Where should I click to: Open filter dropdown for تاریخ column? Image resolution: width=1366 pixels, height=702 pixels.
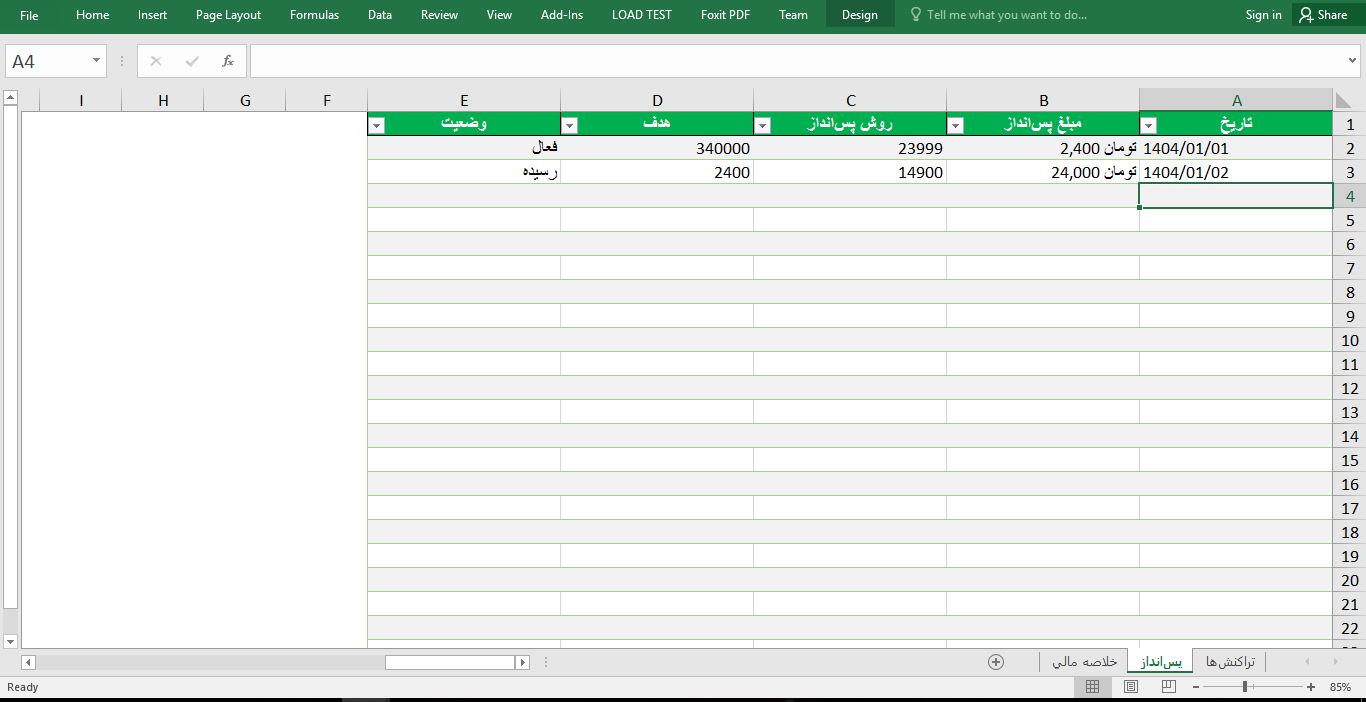coord(1149,125)
